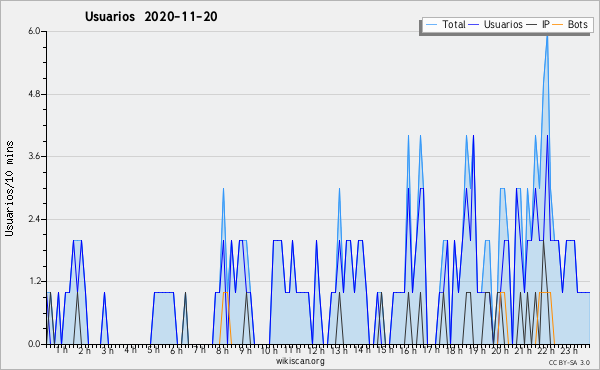Click the '23 h' x-axis label
The image size is (600, 370).
569,350
